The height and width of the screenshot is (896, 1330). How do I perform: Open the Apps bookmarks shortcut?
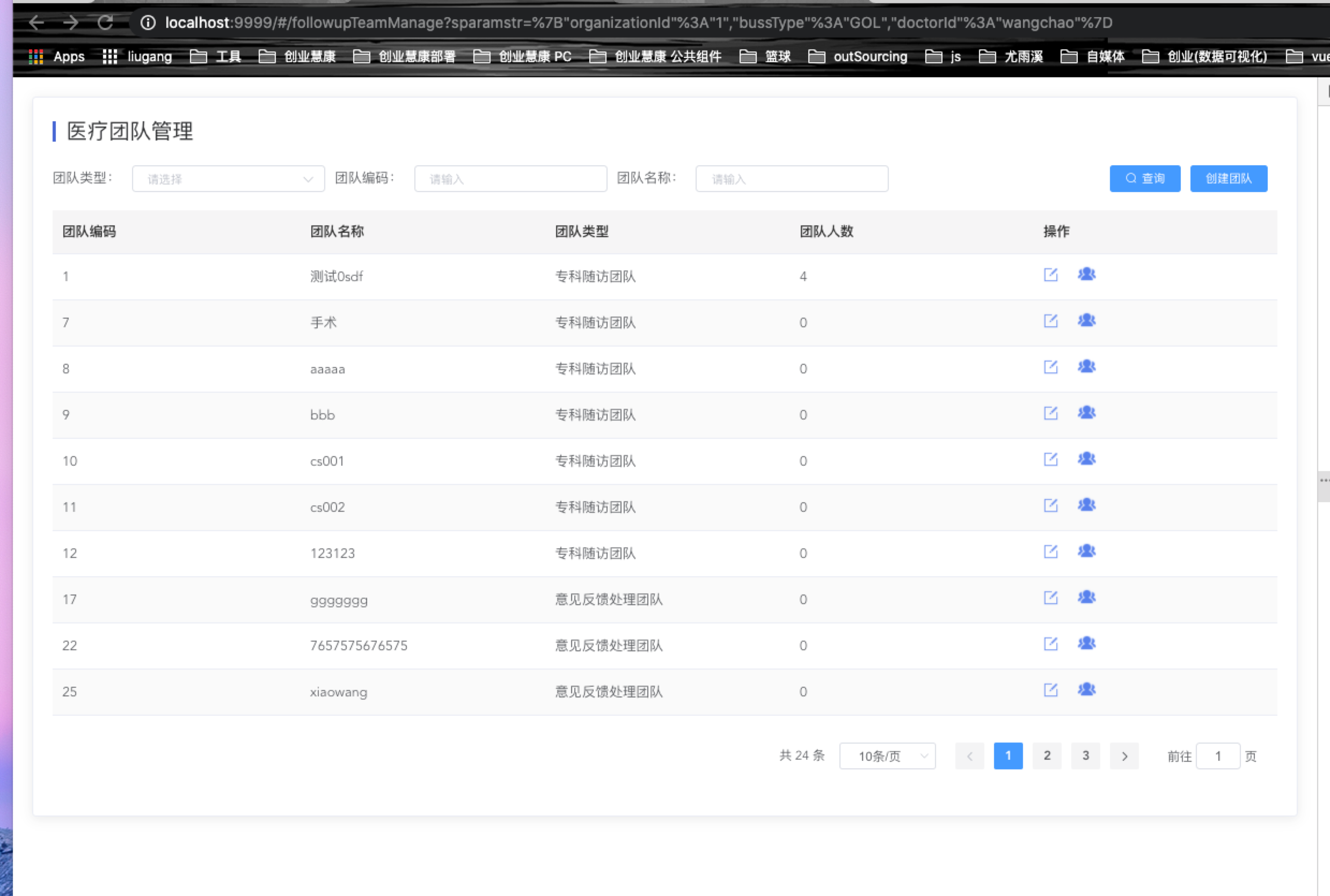point(56,56)
